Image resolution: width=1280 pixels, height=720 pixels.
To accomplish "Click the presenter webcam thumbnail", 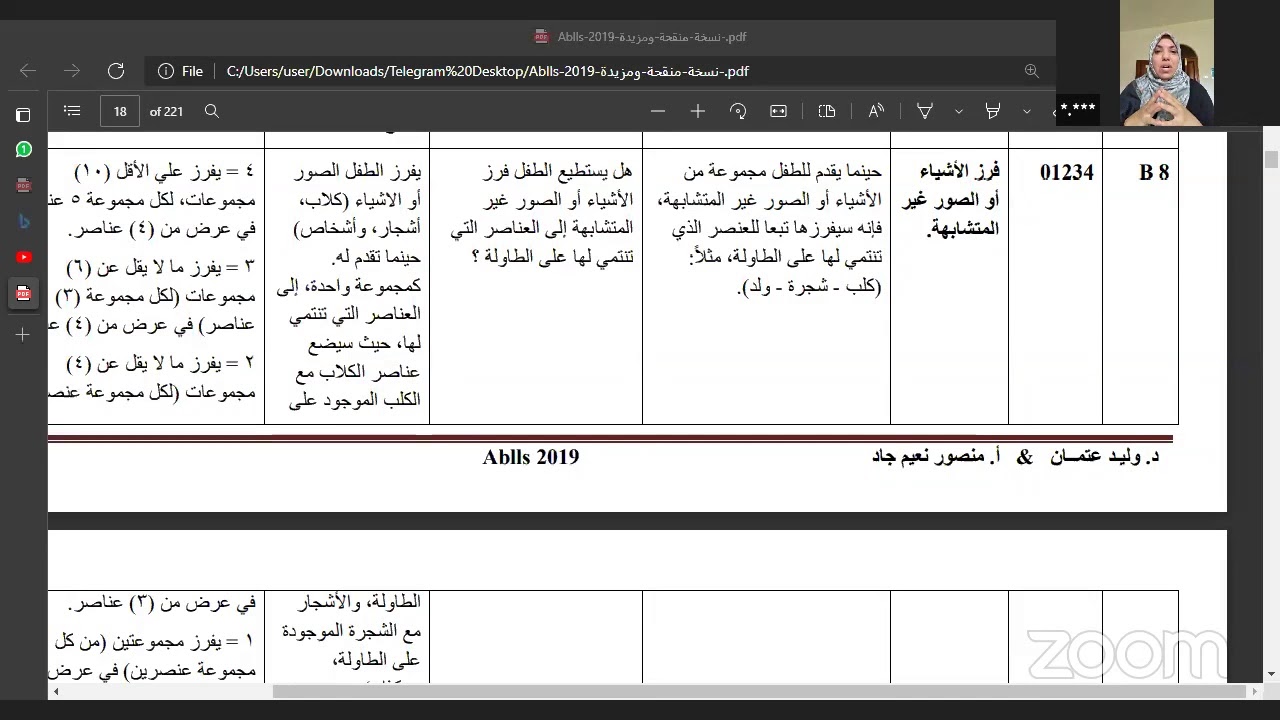I will coord(1166,62).
